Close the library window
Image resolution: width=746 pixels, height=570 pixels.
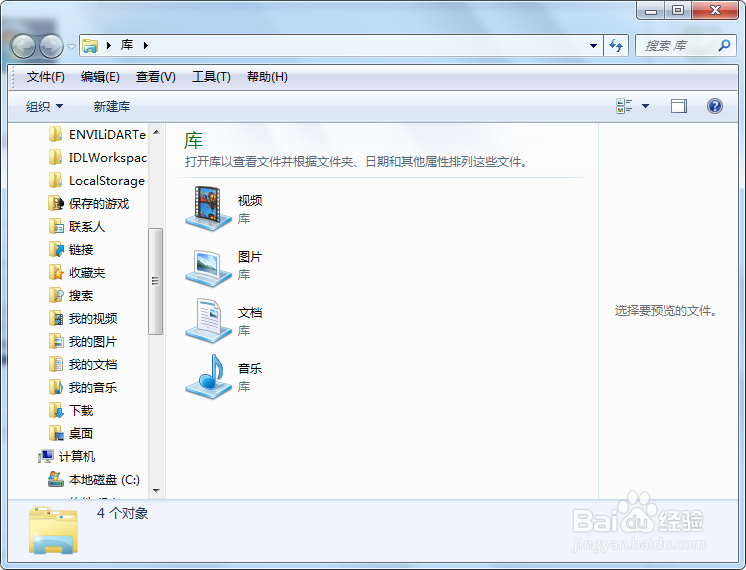coord(715,10)
